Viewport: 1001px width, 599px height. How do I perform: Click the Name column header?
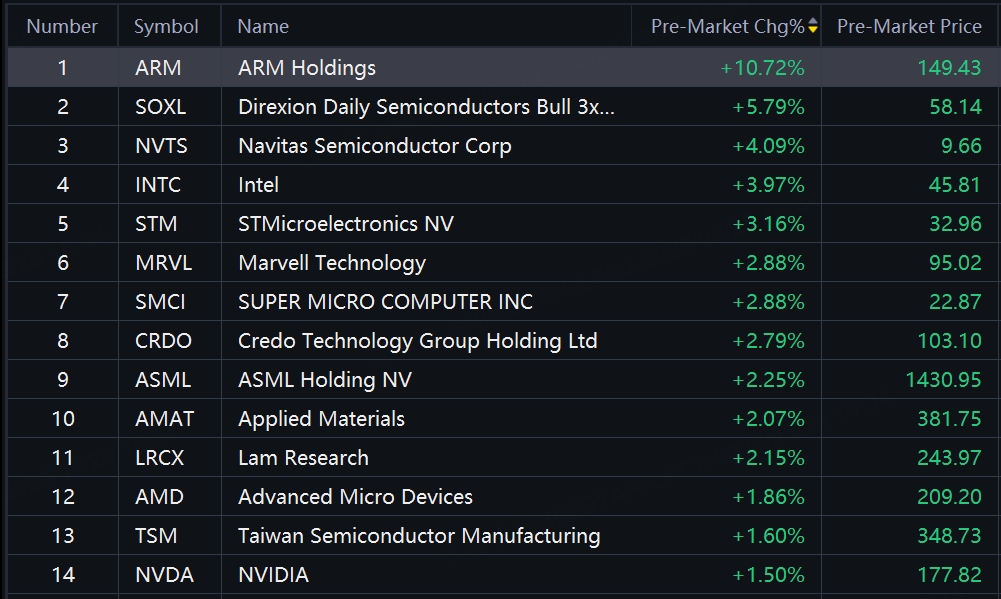click(x=263, y=27)
